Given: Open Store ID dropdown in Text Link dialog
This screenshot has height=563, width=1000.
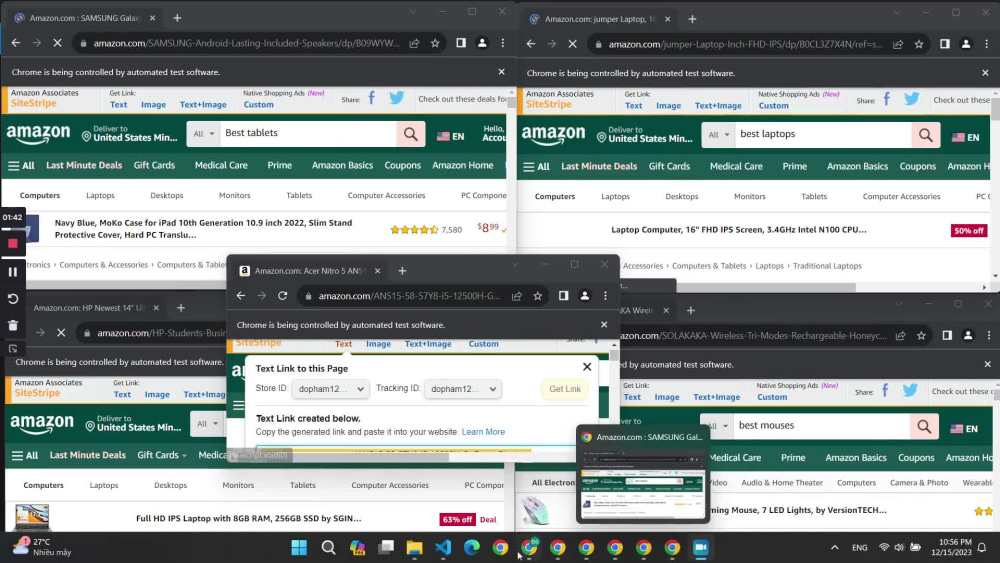Looking at the screenshot, I should (x=330, y=389).
